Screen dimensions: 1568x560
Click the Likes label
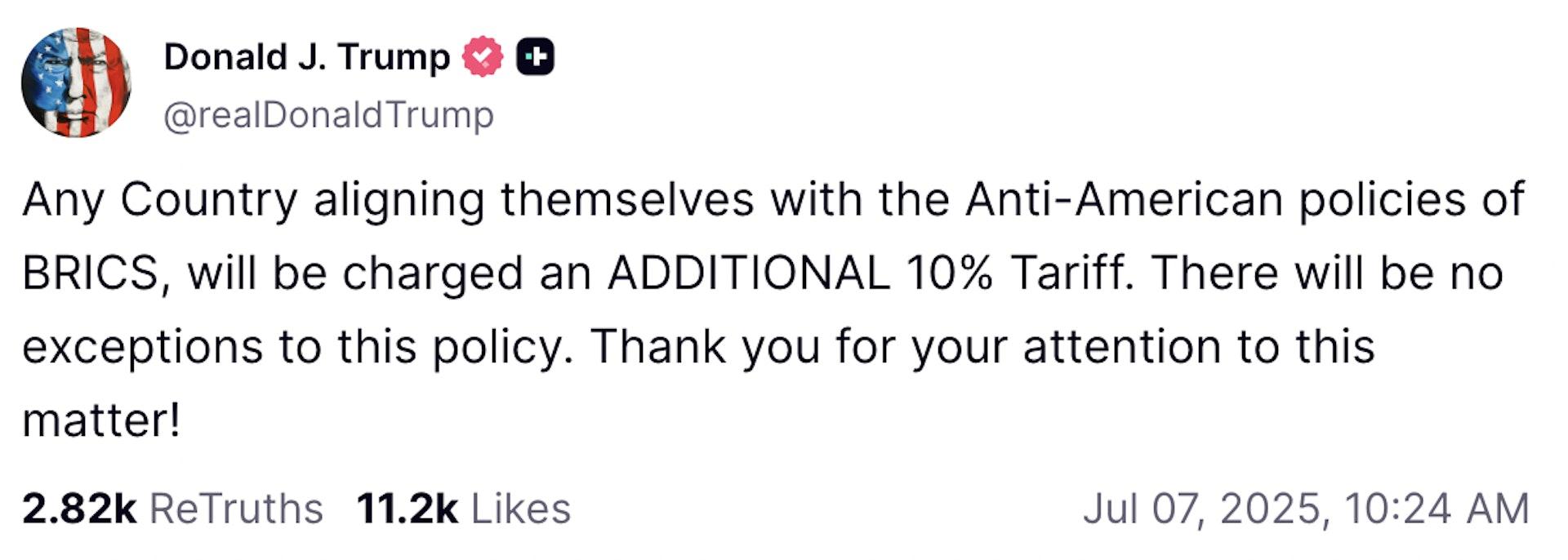520,509
